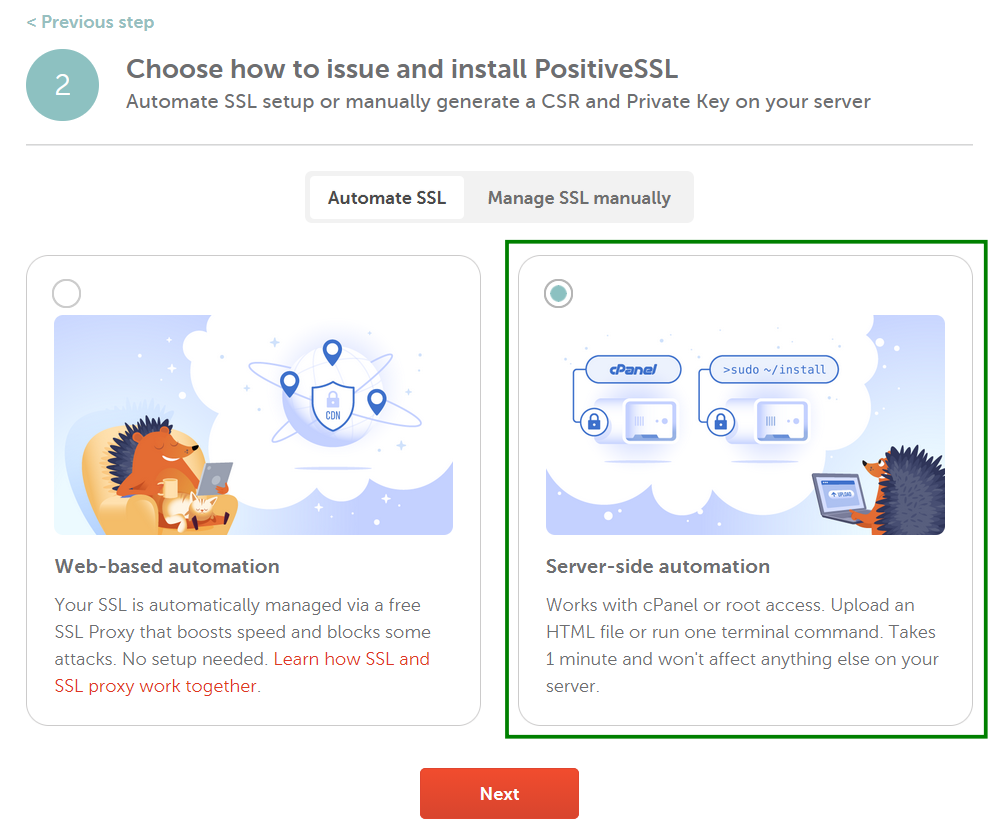996x836 pixels.
Task: Click the Web-based automation card title
Action: click(x=167, y=566)
